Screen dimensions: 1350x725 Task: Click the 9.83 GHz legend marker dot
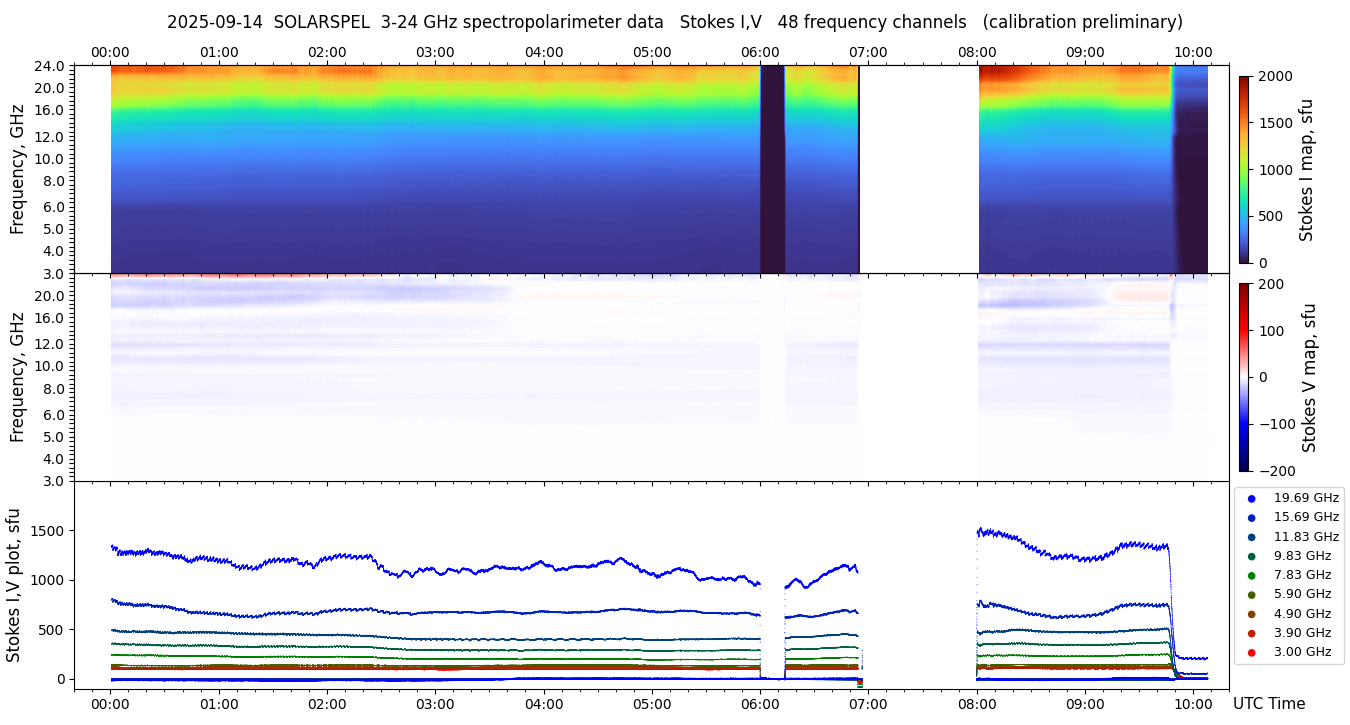pyautogui.click(x=1251, y=556)
